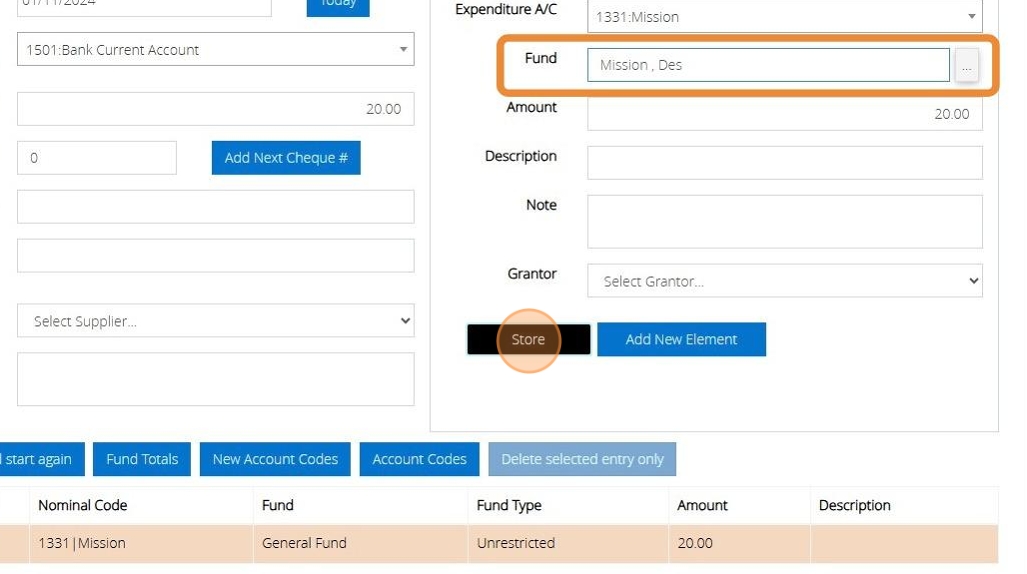Screen dimensions: 1027x574
Task: Focus the left amount field showing 20.00
Action: coord(215,109)
